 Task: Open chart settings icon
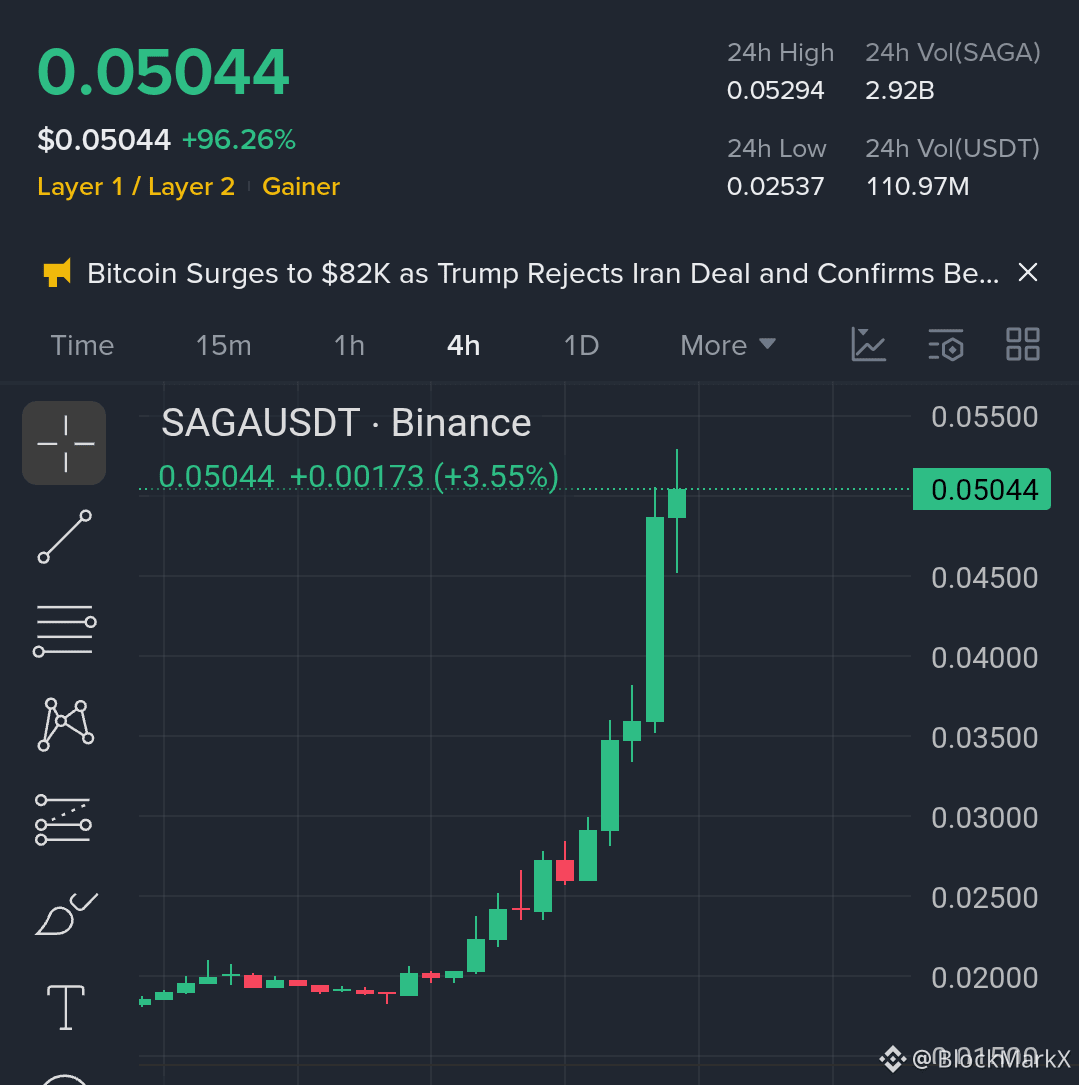945,345
